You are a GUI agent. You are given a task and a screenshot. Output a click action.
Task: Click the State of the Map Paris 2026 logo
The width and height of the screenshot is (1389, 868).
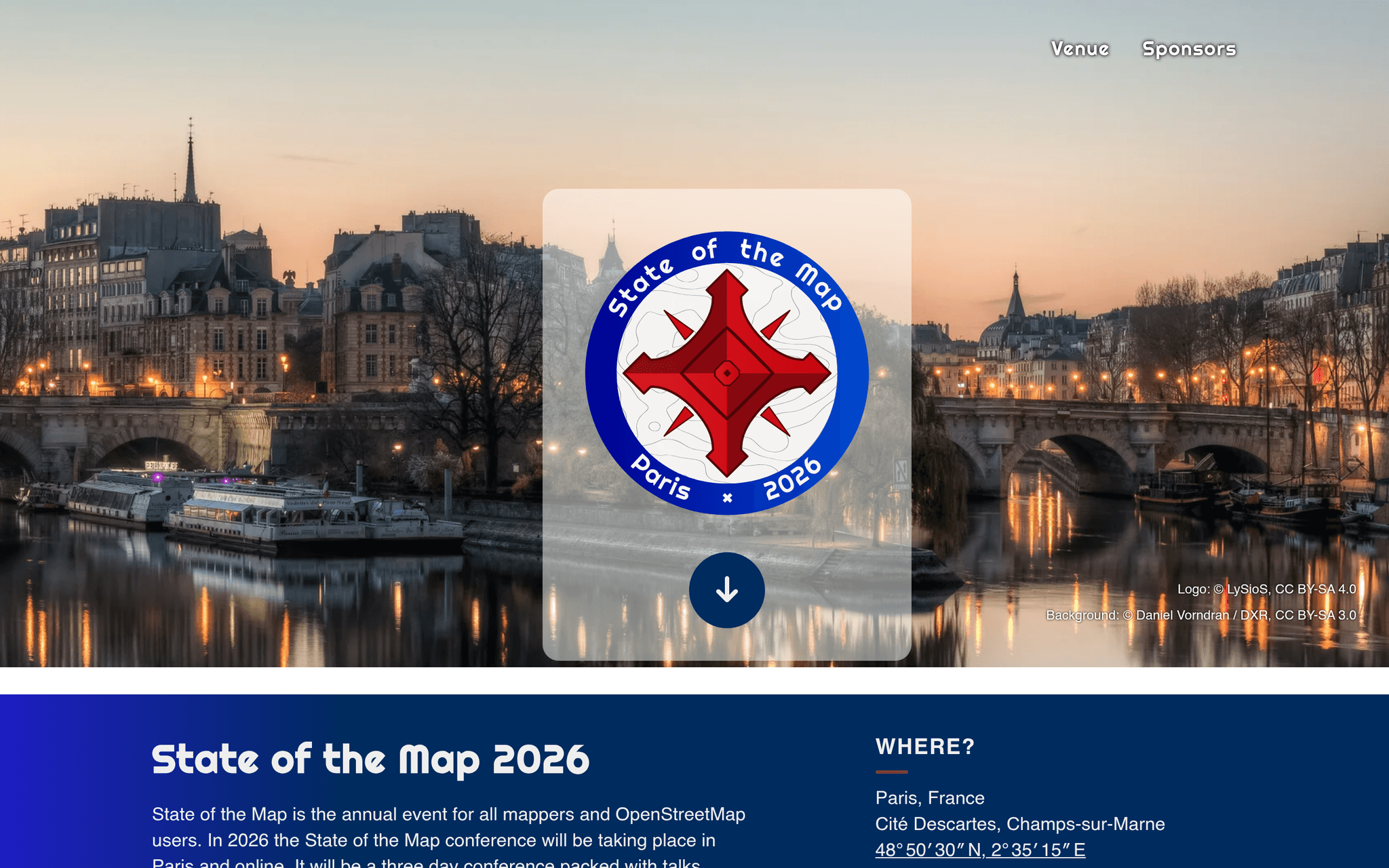click(727, 373)
